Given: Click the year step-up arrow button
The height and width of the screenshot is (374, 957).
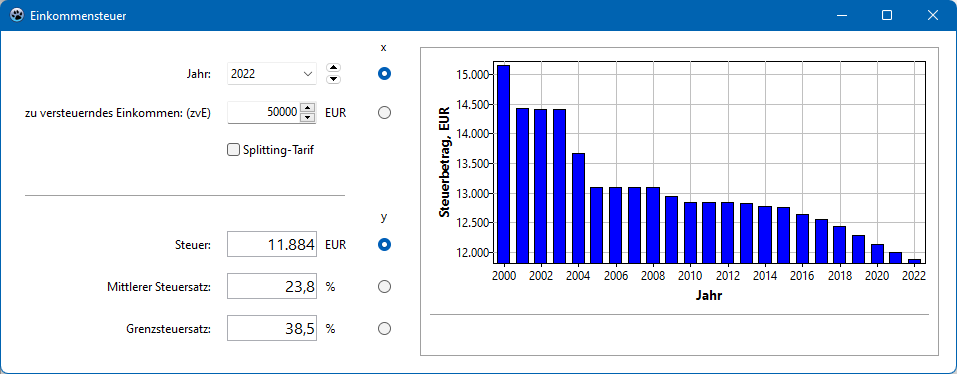Looking at the screenshot, I should click(333, 68).
